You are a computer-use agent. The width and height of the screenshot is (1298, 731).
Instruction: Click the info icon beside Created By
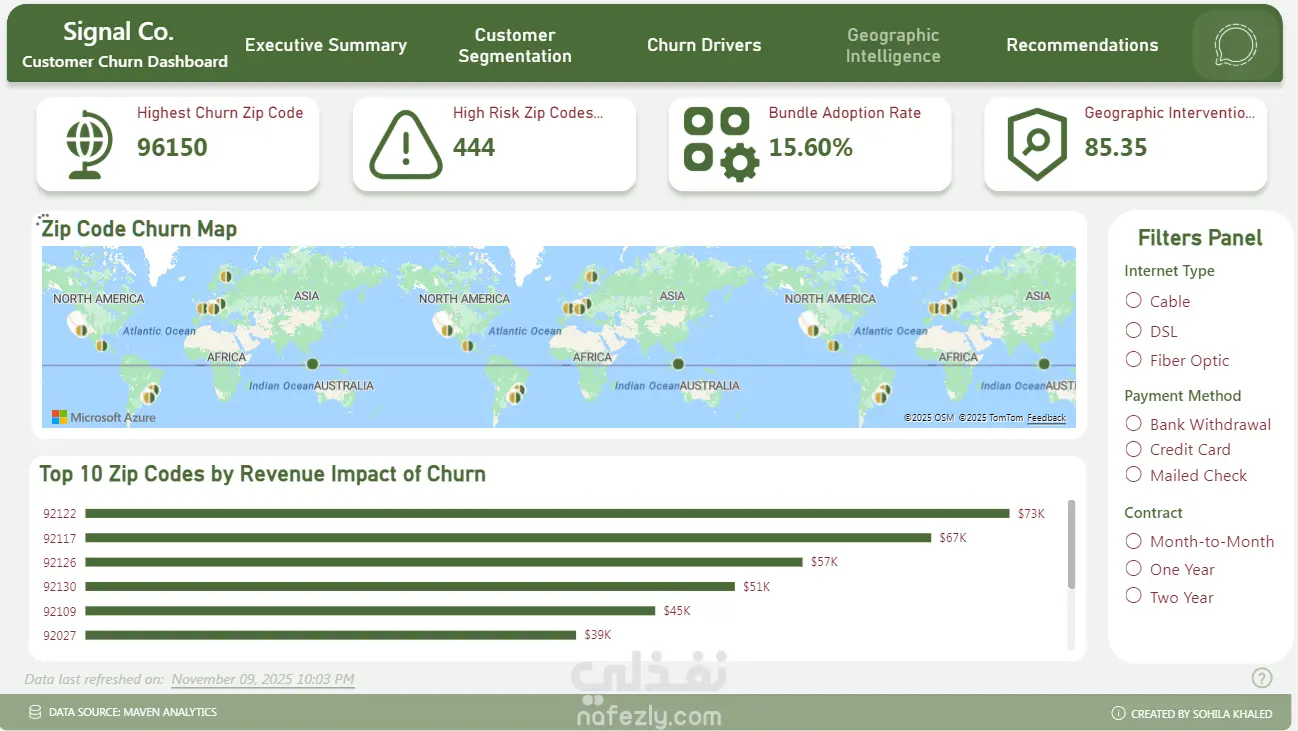click(x=1118, y=714)
